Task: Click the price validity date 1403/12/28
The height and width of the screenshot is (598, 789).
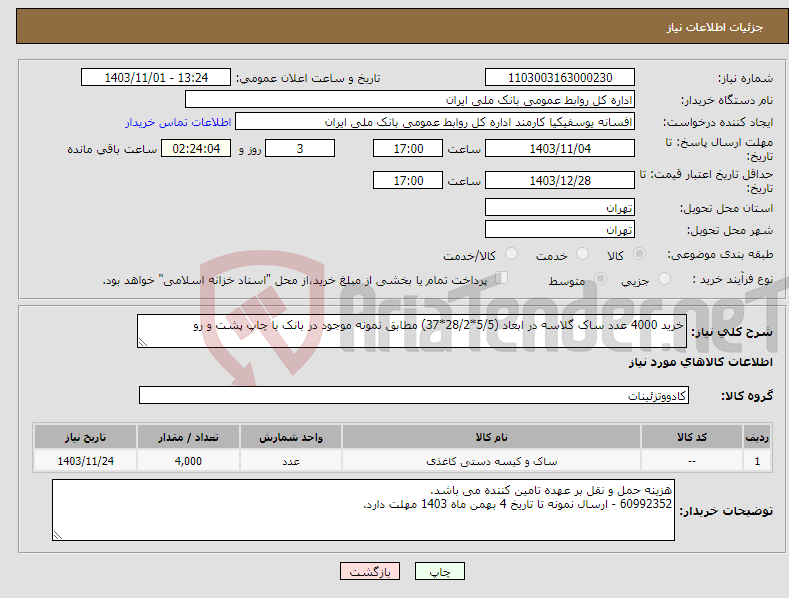Action: (x=560, y=180)
